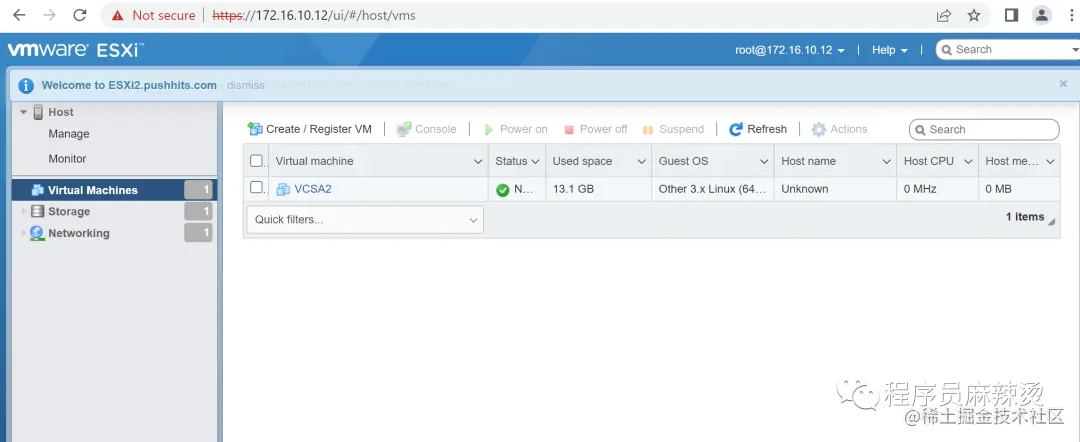Open the Actions gear menu

(x=839, y=129)
